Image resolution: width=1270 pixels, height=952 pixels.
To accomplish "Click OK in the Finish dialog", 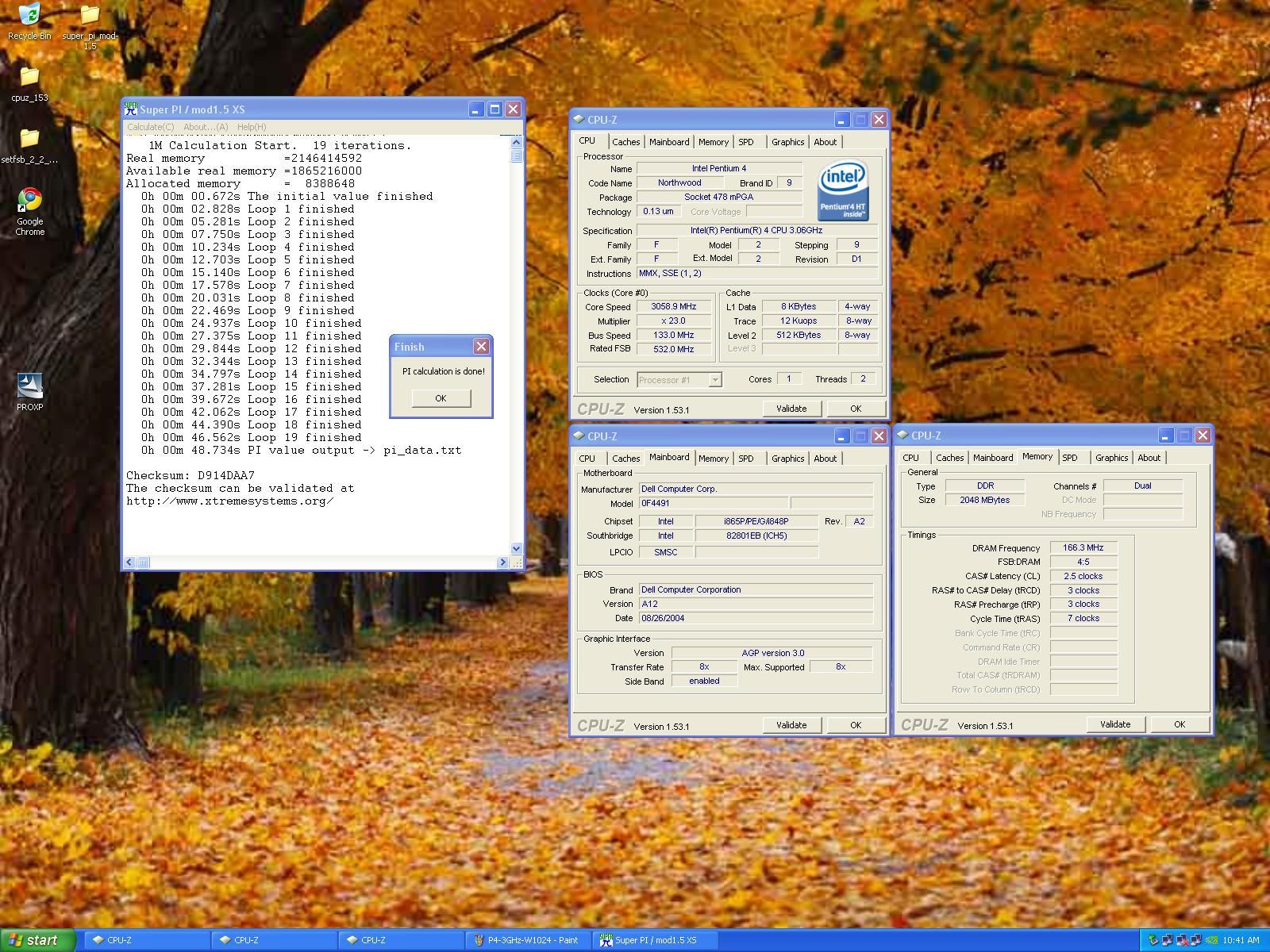I will 441,398.
